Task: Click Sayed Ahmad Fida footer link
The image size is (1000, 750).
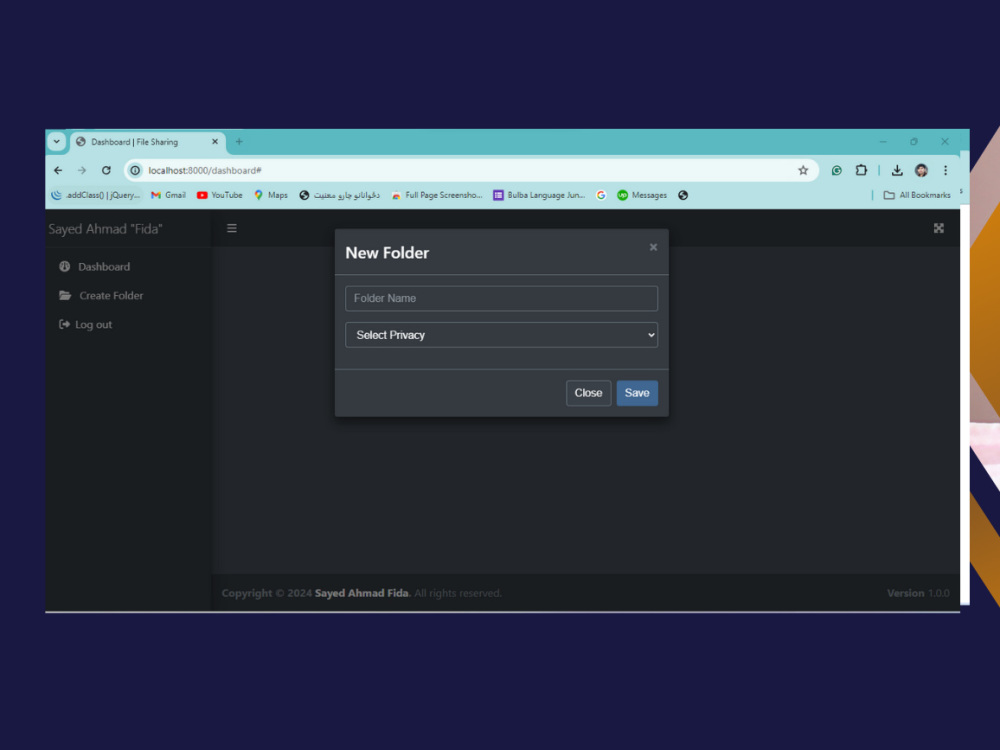Action: [x=362, y=593]
